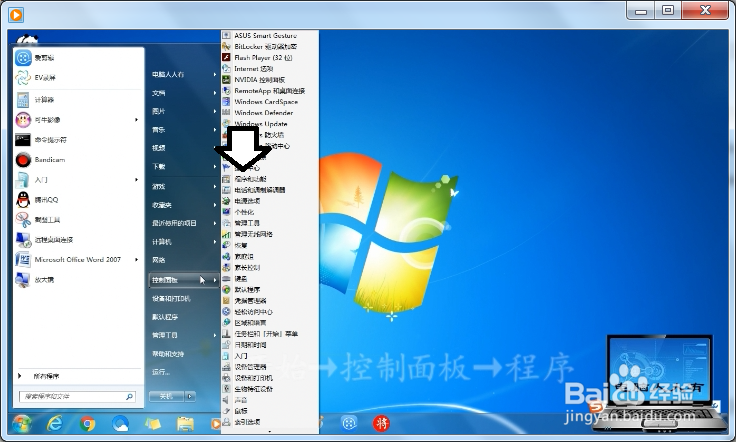Expand the 图片 submenu arrow
The image size is (736, 442).
coord(215,111)
